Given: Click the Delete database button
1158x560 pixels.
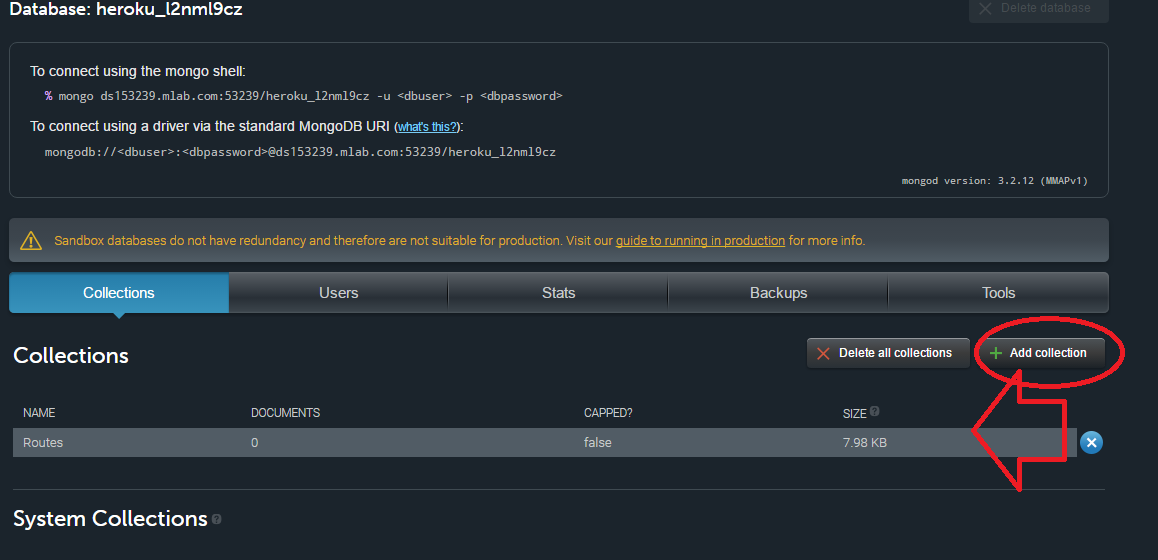Looking at the screenshot, I should point(1038,9).
